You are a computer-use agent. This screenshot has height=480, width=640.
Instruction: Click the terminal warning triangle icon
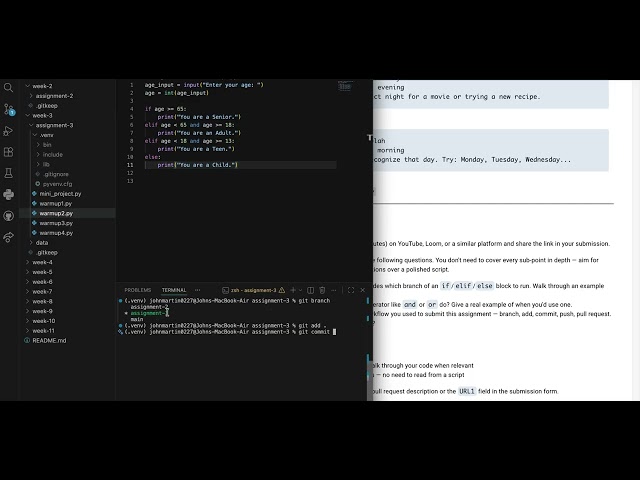[x=282, y=290]
